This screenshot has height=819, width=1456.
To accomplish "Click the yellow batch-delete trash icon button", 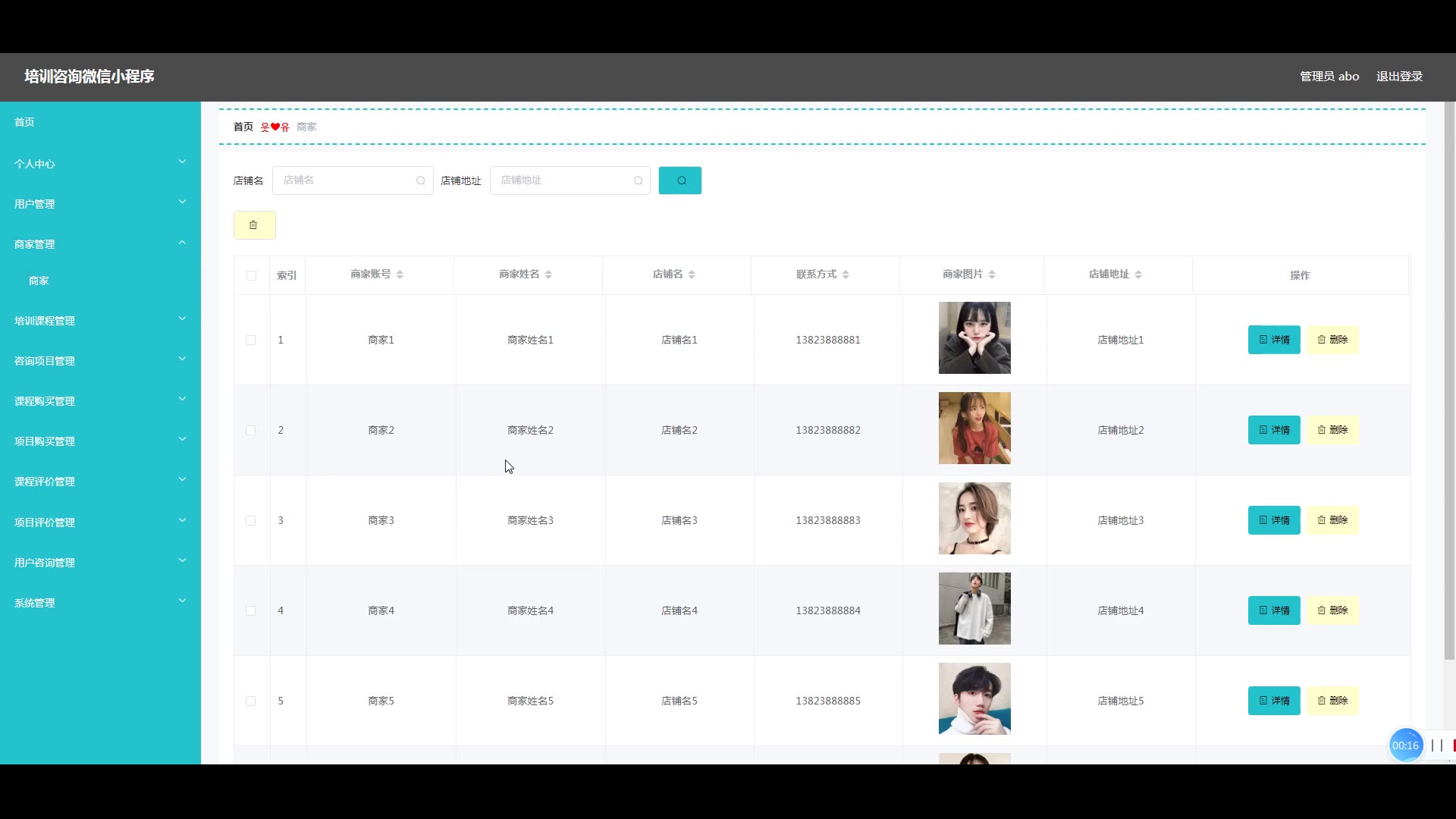I will 254,225.
